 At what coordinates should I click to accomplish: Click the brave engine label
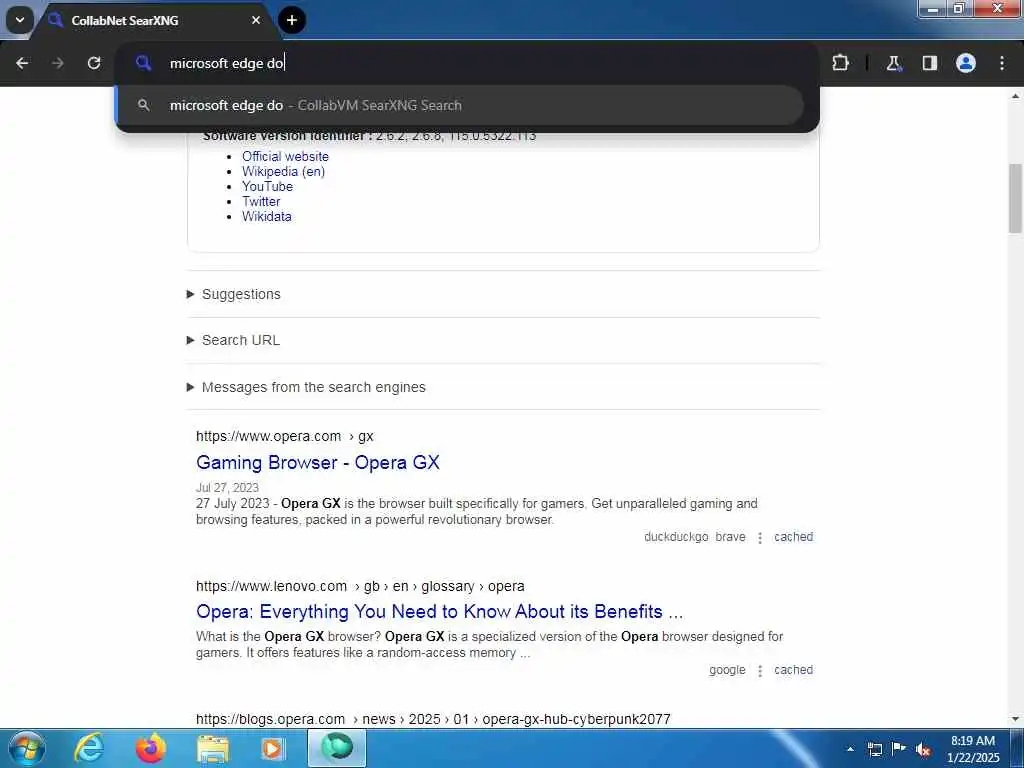click(x=730, y=537)
